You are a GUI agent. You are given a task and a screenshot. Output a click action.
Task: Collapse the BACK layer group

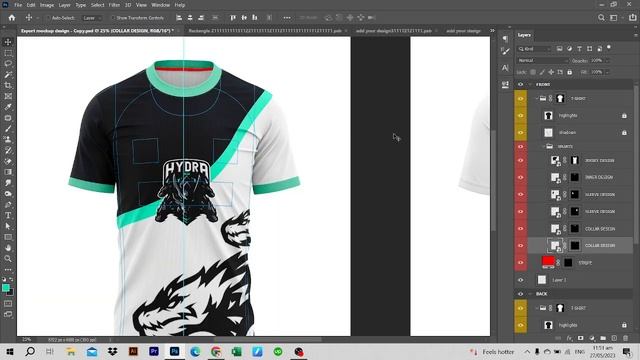(x=530, y=294)
